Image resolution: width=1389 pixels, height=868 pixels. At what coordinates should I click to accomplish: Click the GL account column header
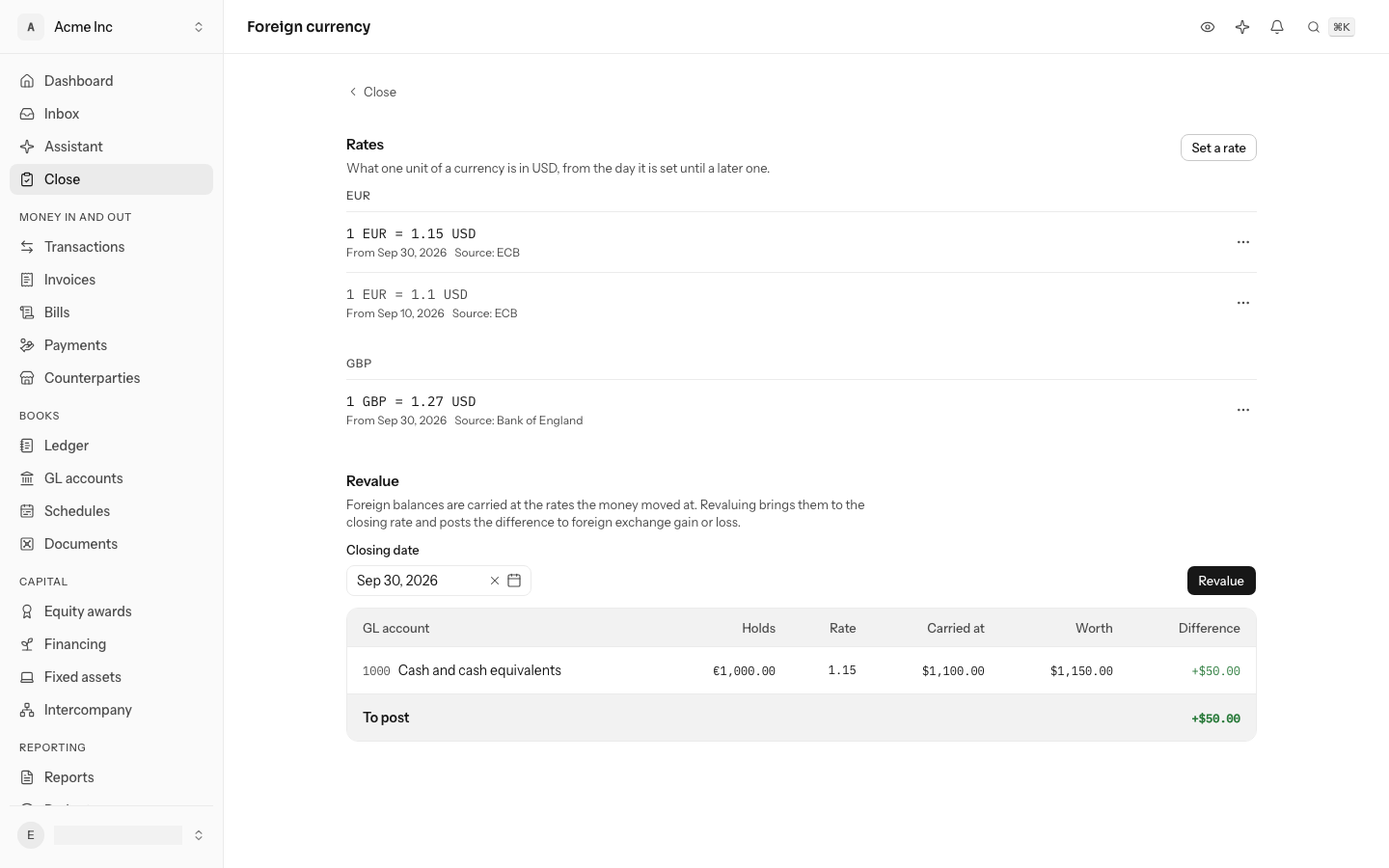pos(396,628)
